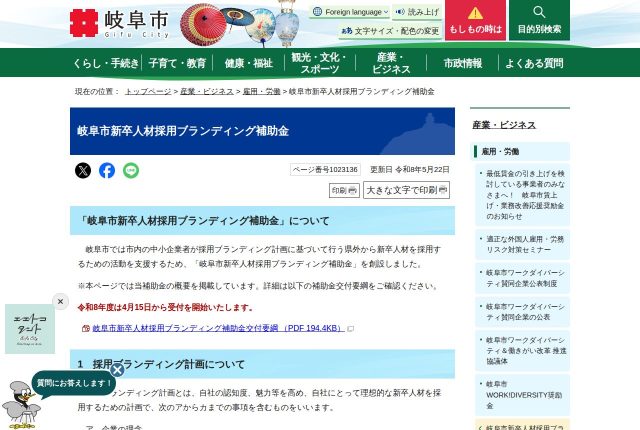Open 適正な外国人雇用・労務リスク対策セミナー link
The height and width of the screenshot is (430, 640).
(523, 244)
